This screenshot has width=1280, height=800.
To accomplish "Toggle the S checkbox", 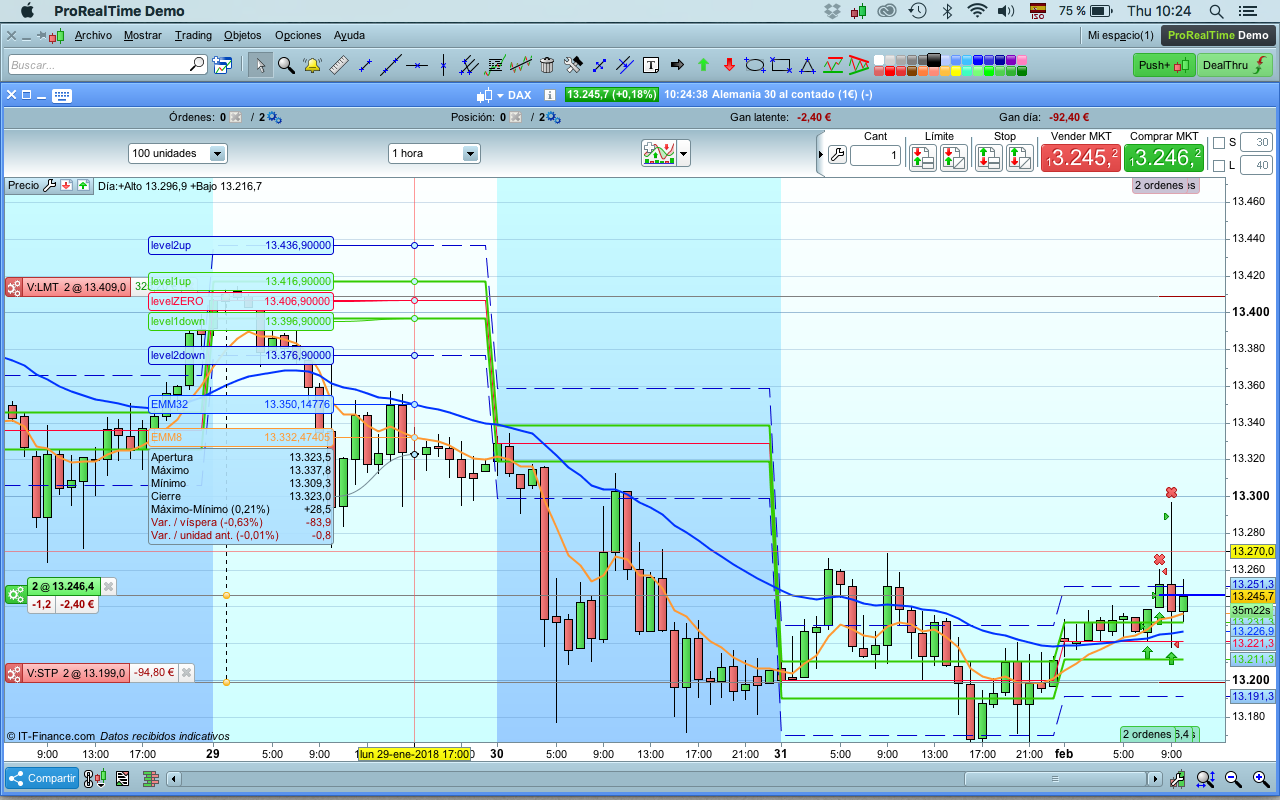I will [x=1218, y=142].
